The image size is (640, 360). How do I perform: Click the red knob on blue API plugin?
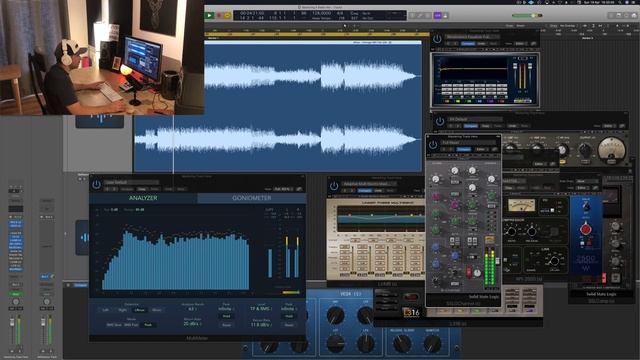click(585, 229)
